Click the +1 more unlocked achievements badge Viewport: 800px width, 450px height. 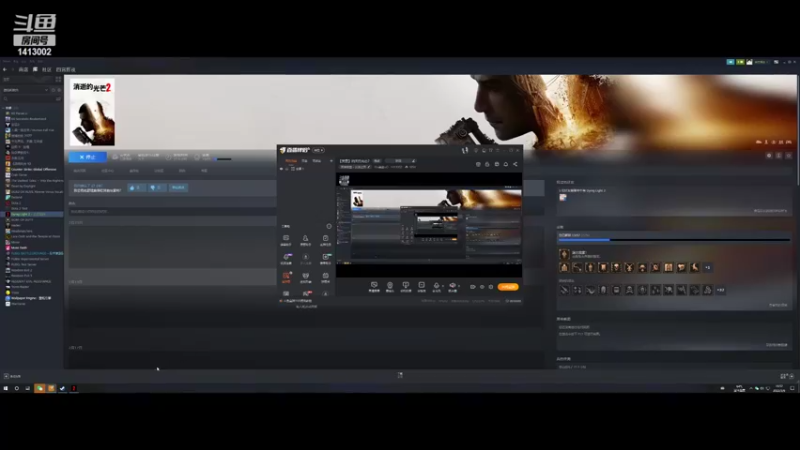[x=708, y=267]
